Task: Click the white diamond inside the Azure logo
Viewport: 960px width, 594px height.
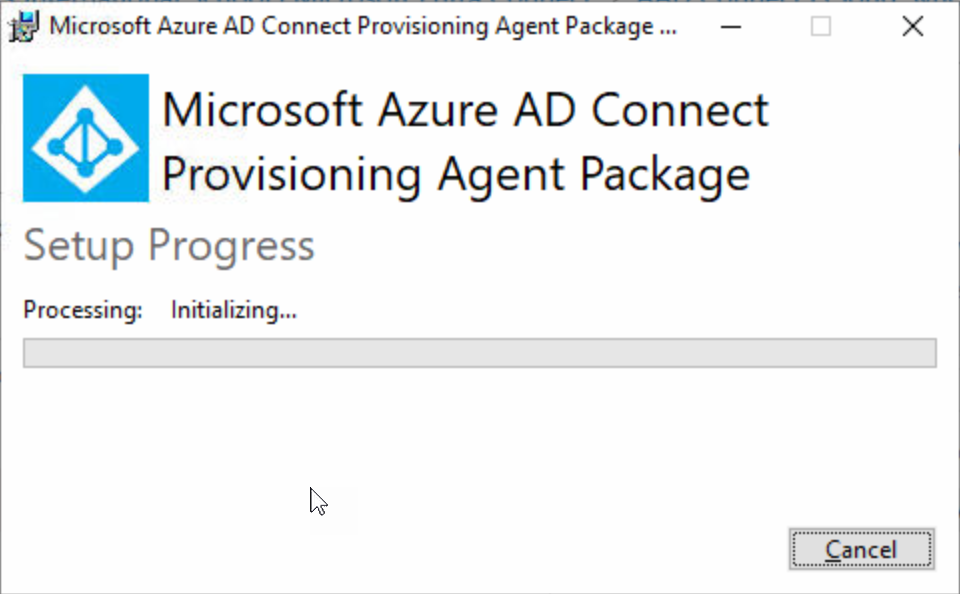Action: pos(86,138)
